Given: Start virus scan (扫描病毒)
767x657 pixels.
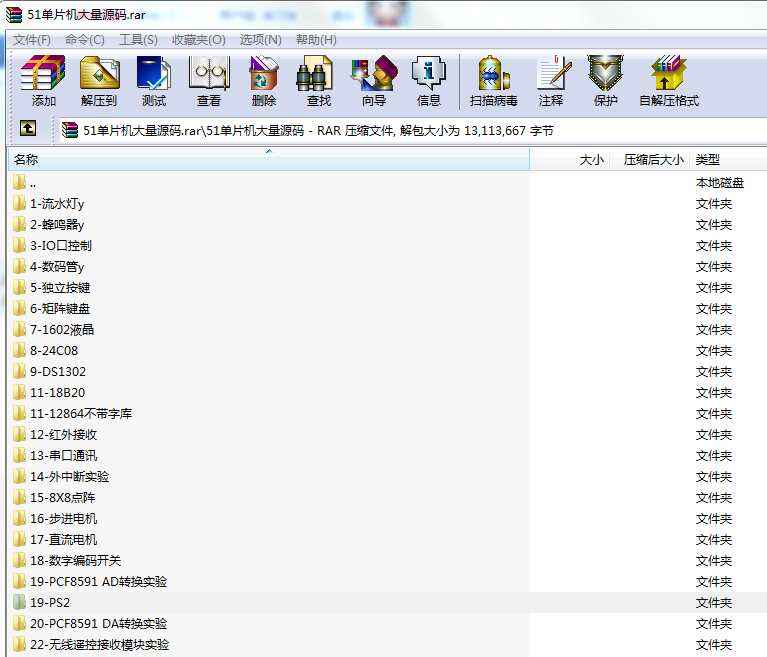Looking at the screenshot, I should click(x=494, y=73).
